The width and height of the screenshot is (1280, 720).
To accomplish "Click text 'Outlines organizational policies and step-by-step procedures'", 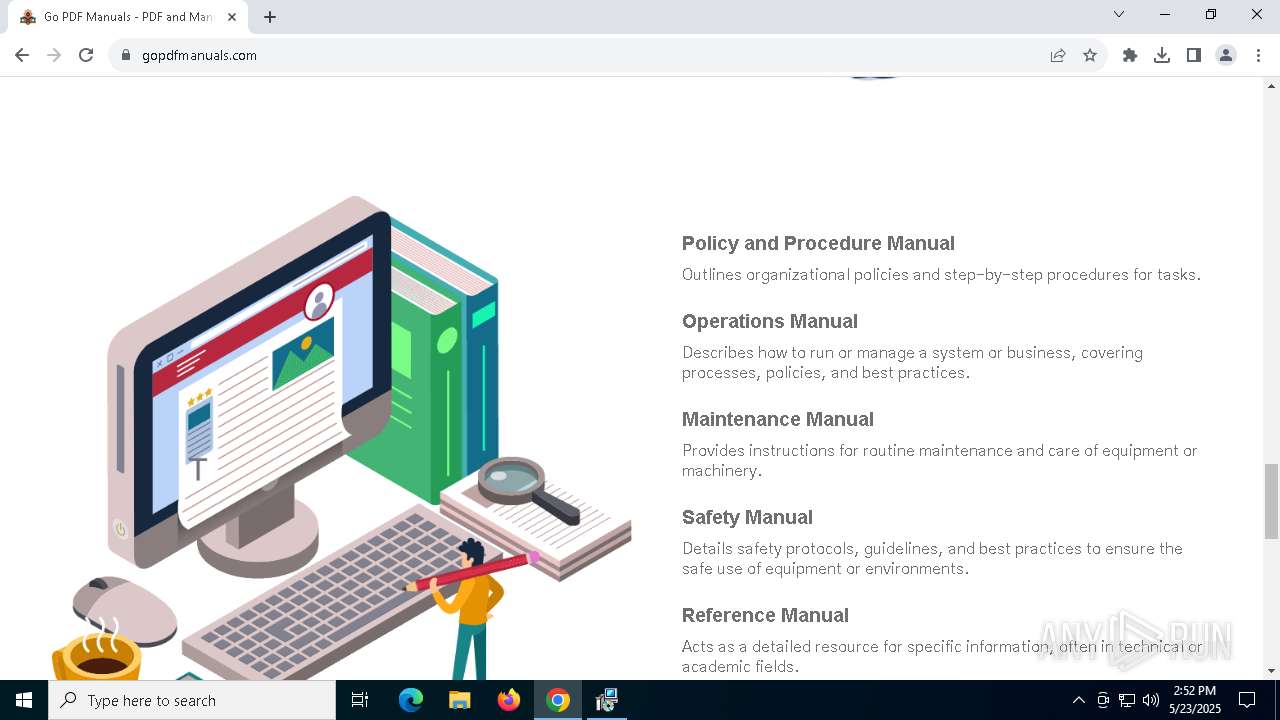I will click(905, 275).
